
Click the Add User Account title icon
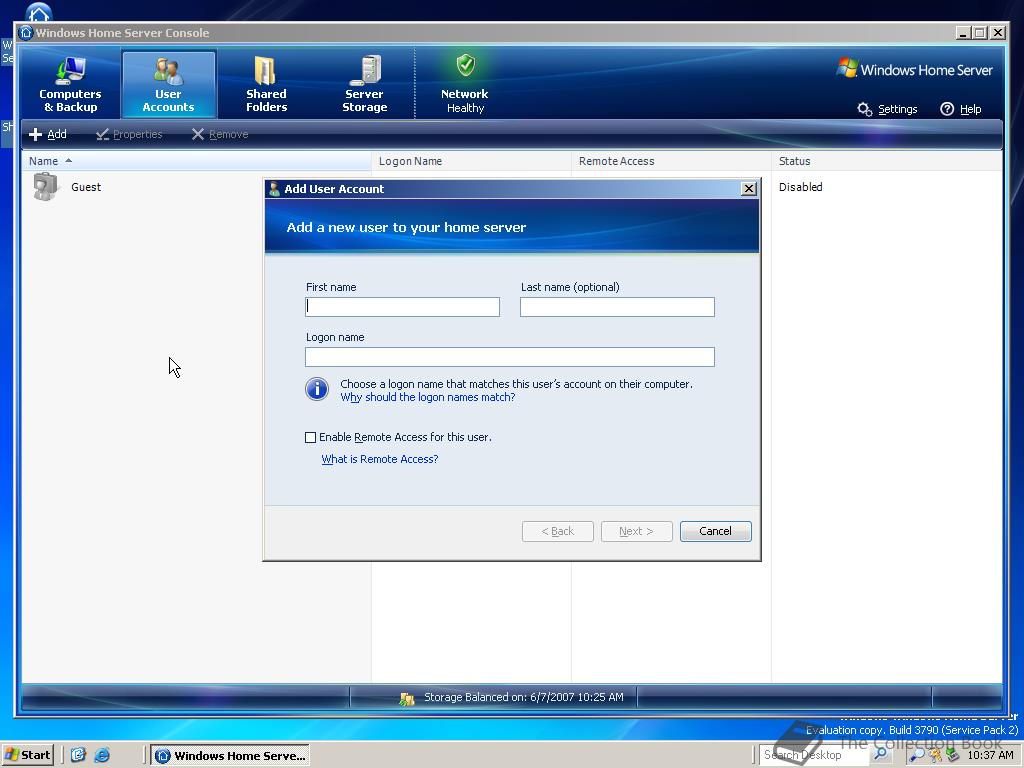click(x=275, y=189)
